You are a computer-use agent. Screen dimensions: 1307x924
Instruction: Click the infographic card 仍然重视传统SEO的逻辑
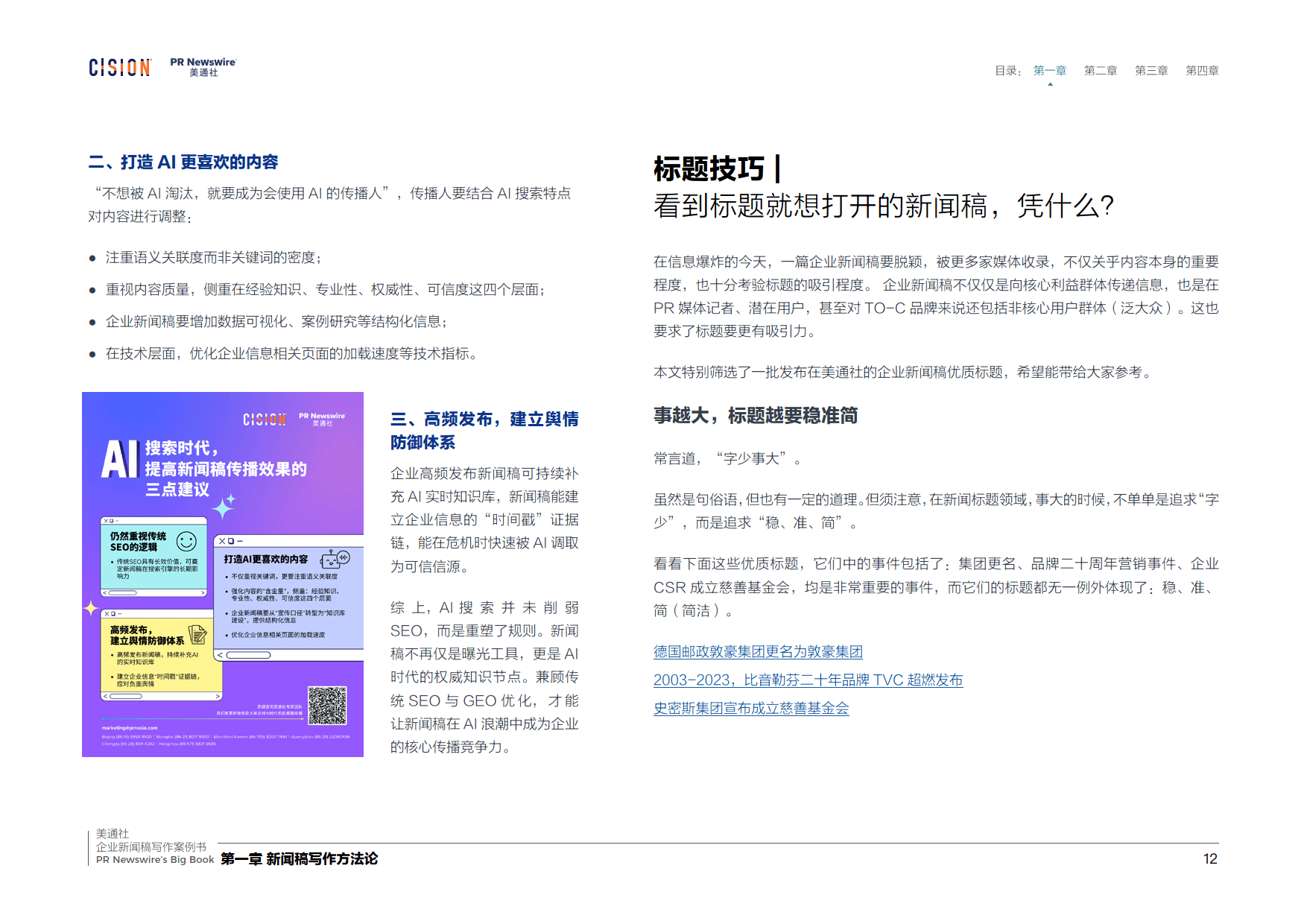pyautogui.click(x=154, y=557)
